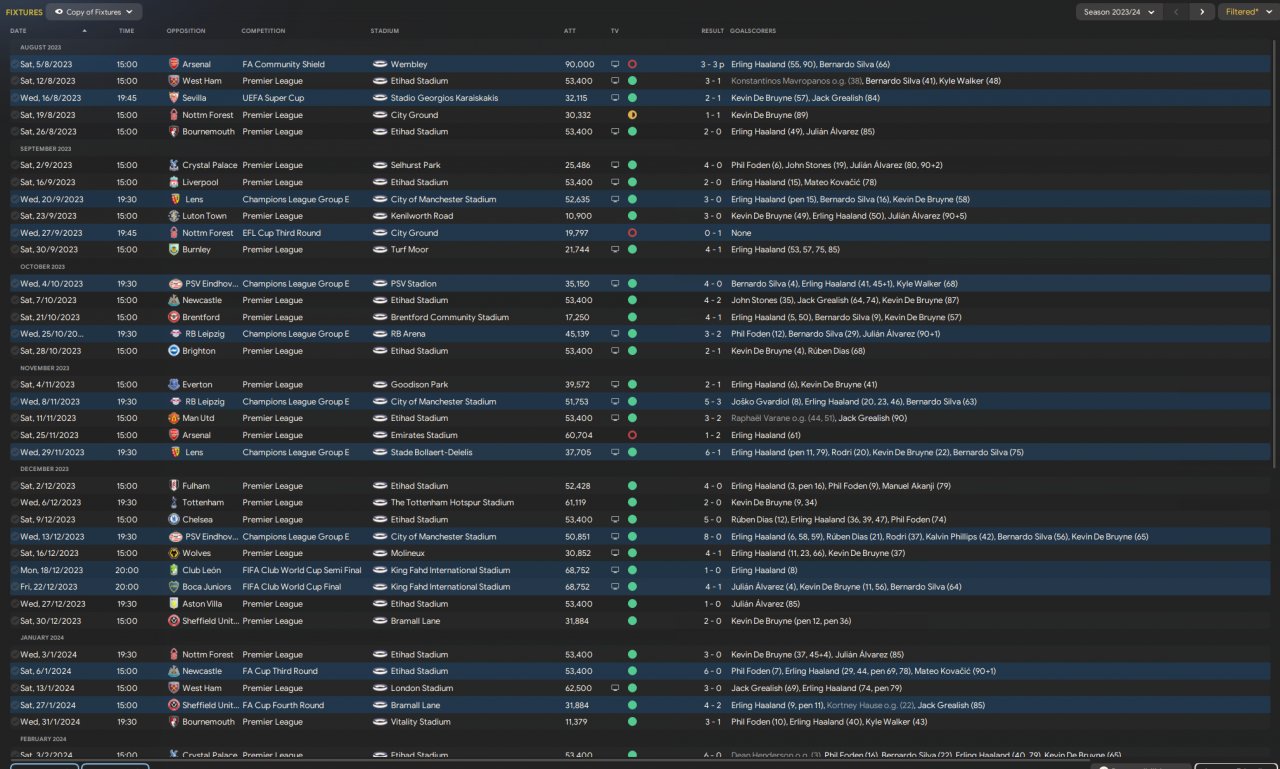
Task: Open the Kenilworth Road stadium link
Action: point(422,216)
